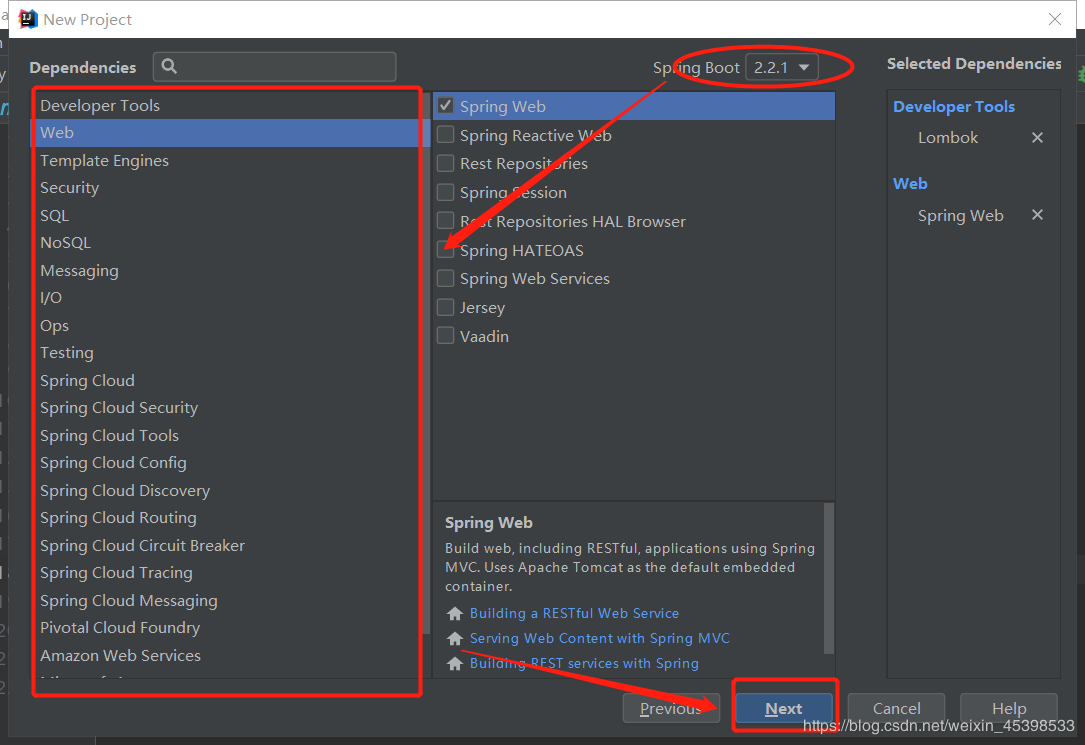The height and width of the screenshot is (745, 1085).
Task: Open Pivotal Cloud Foundry category
Action: pyautogui.click(x=227, y=627)
